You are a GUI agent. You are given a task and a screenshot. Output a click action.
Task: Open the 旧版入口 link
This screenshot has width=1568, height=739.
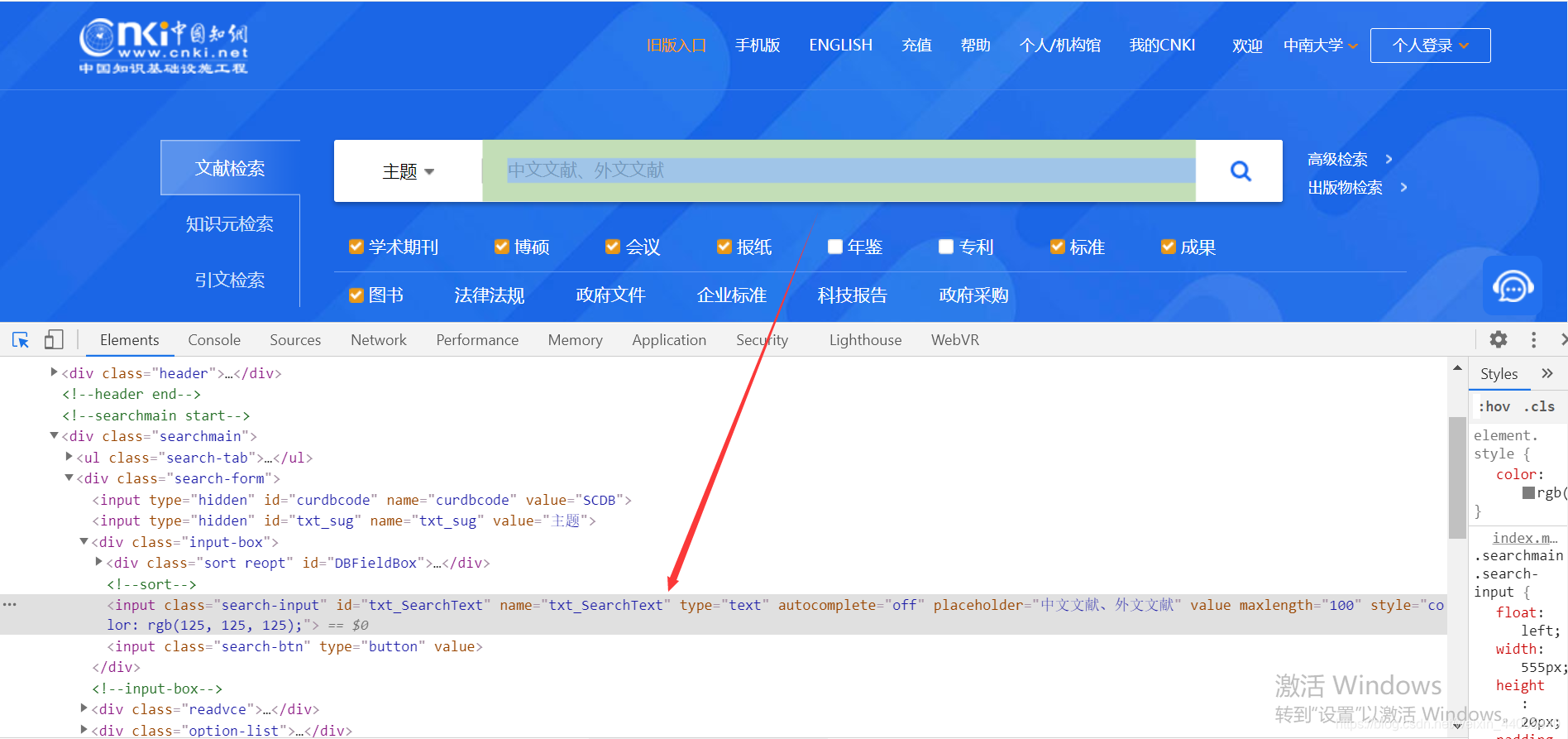click(676, 46)
